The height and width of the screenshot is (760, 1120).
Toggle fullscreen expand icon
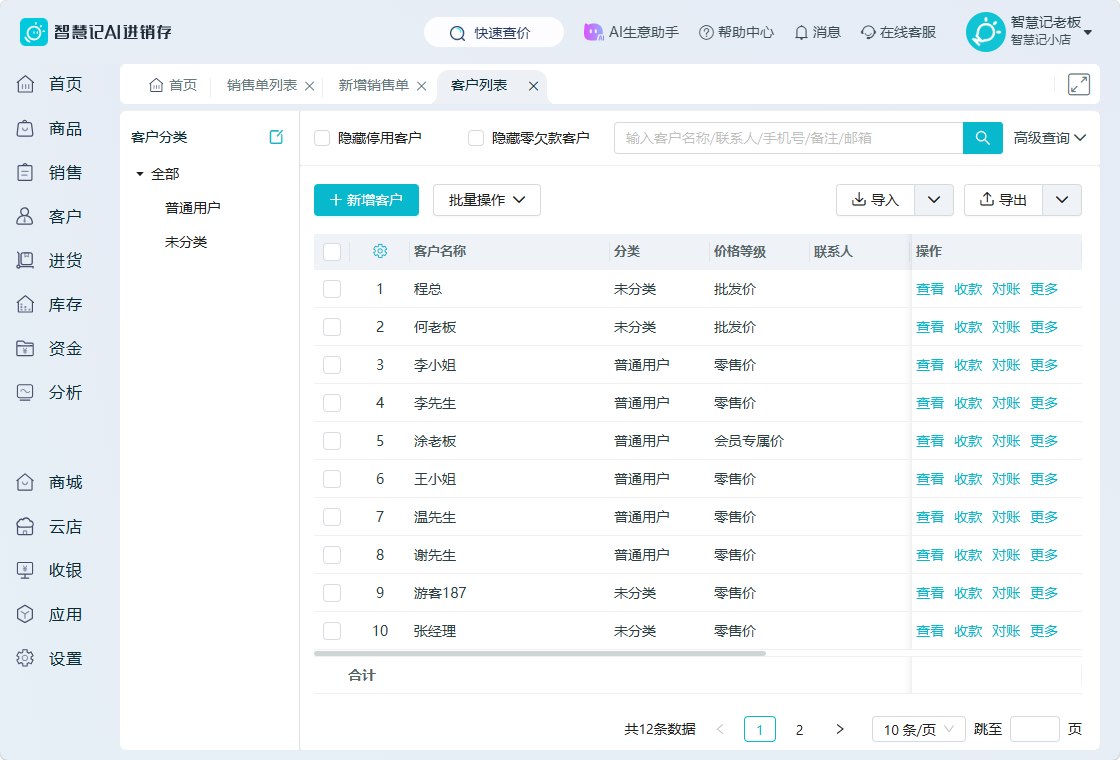click(1079, 84)
